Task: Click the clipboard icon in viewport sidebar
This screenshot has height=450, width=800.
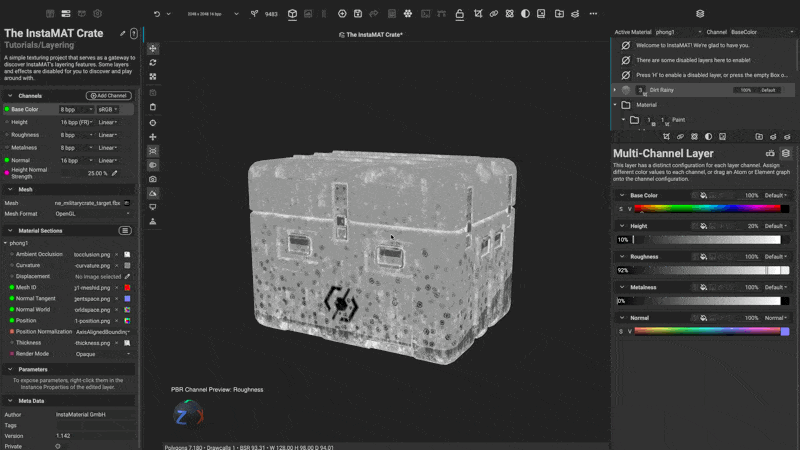Action: click(x=153, y=107)
